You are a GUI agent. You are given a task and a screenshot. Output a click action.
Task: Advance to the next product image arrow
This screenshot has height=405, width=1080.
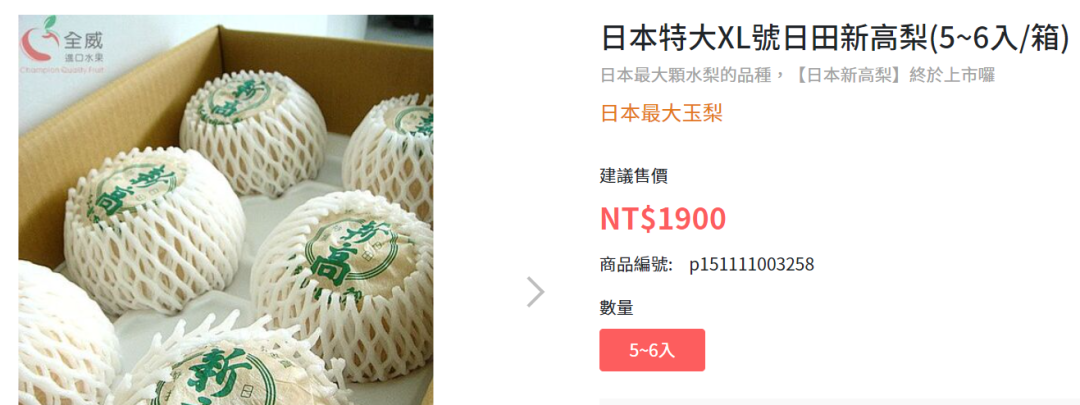[536, 292]
